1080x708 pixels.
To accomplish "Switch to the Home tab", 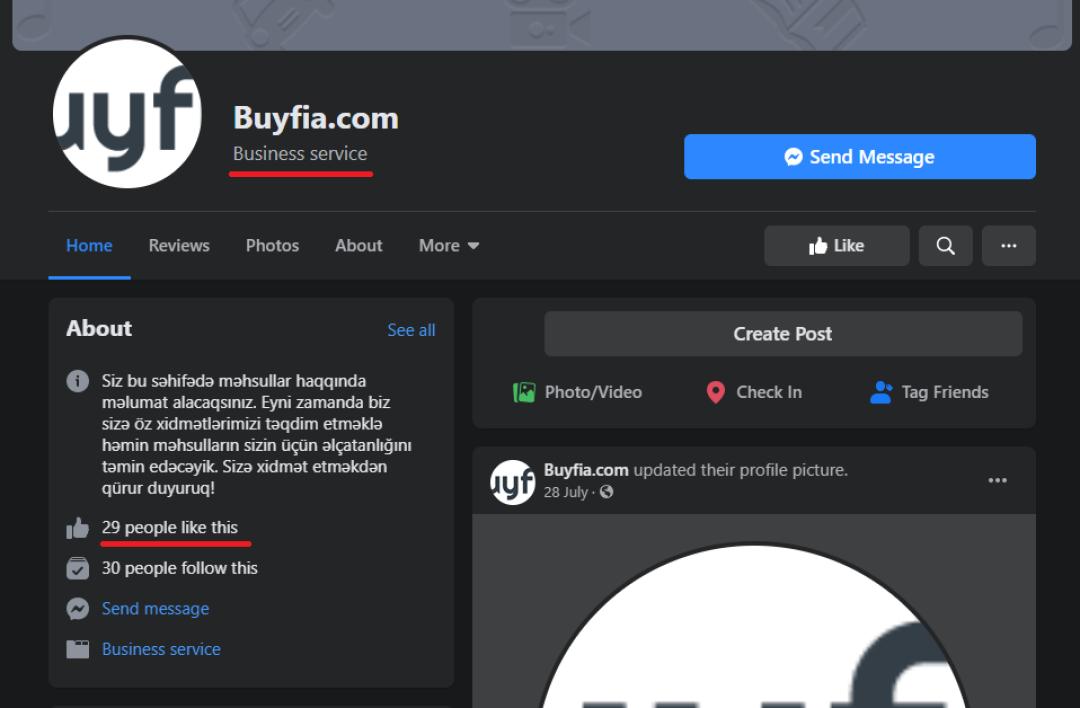I will pyautogui.click(x=89, y=246).
